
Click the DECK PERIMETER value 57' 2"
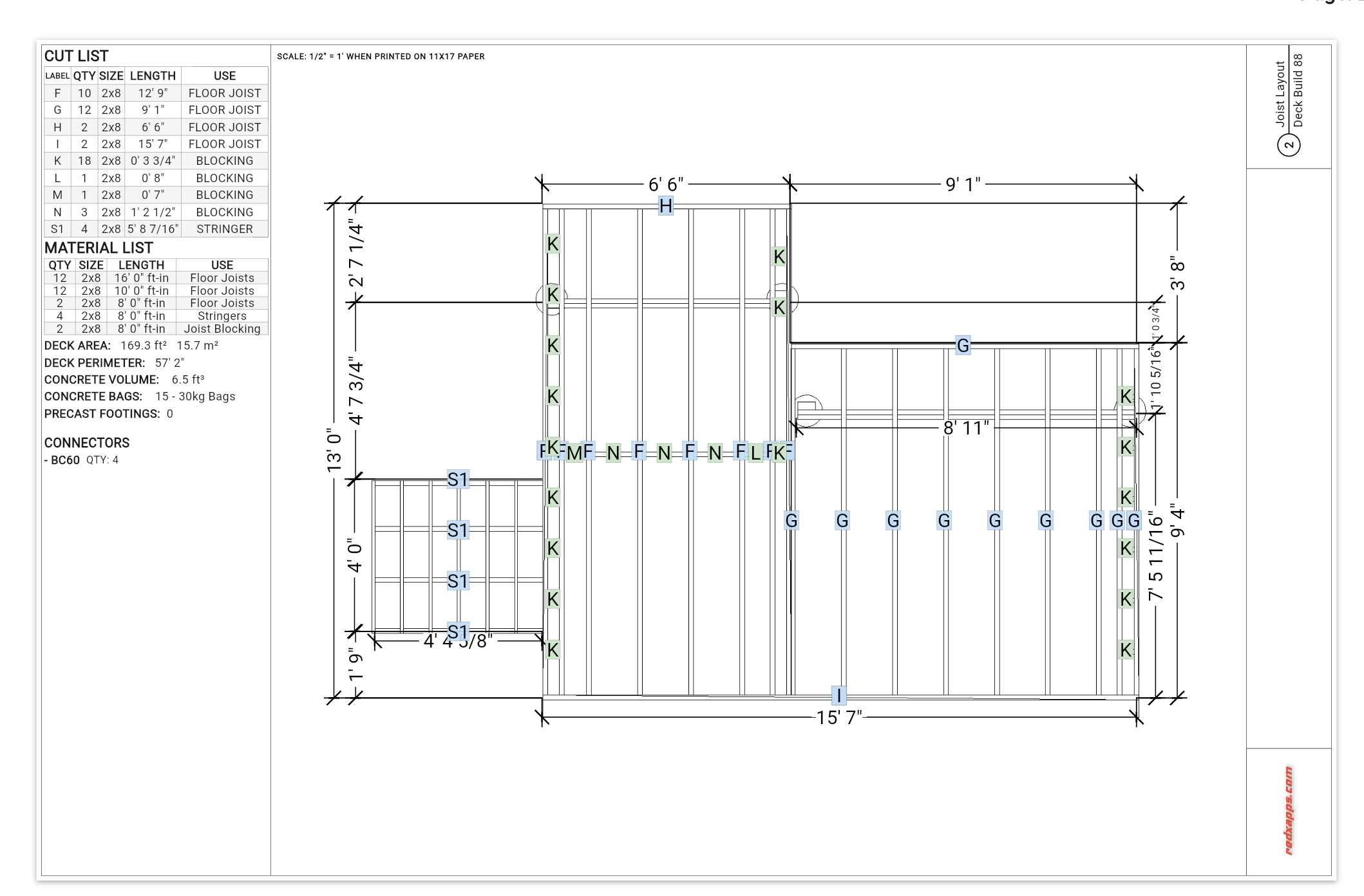point(169,362)
